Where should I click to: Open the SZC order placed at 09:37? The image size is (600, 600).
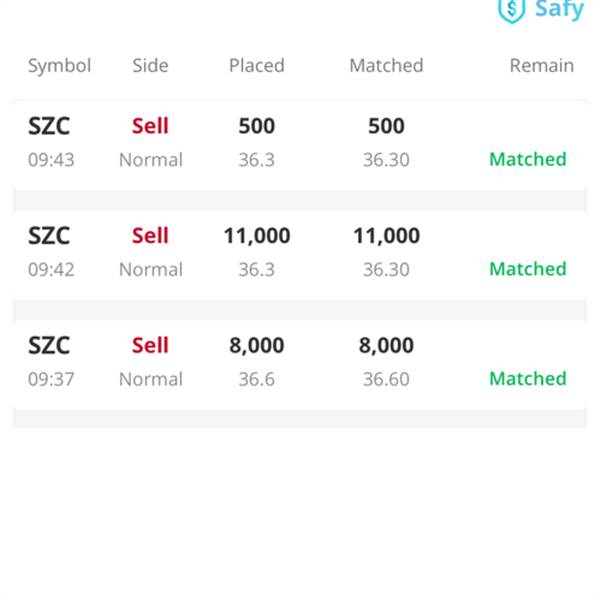click(300, 364)
